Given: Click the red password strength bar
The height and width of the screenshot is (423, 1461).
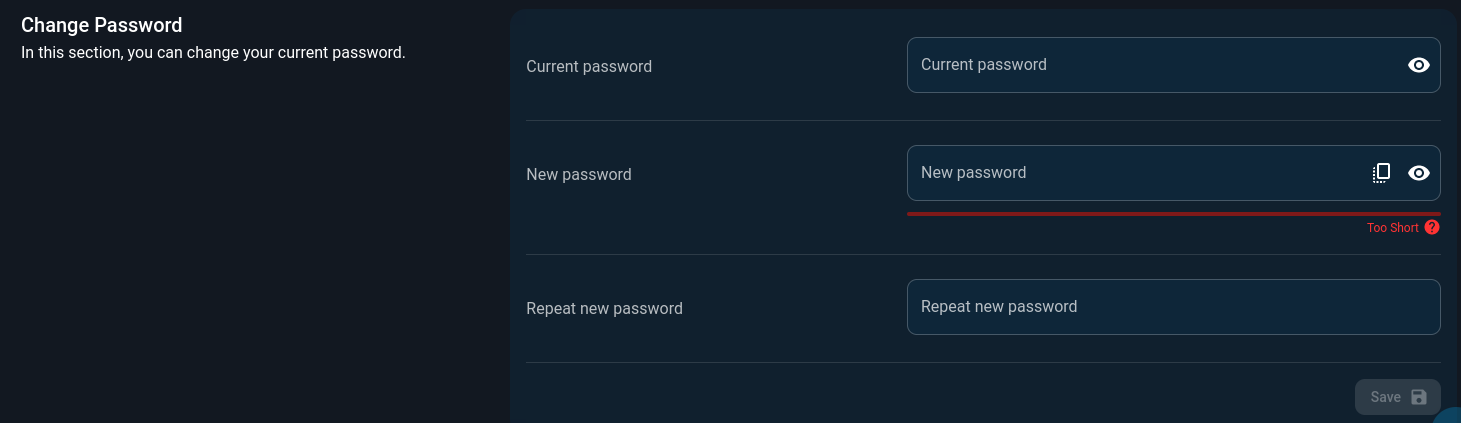Looking at the screenshot, I should (1173, 213).
